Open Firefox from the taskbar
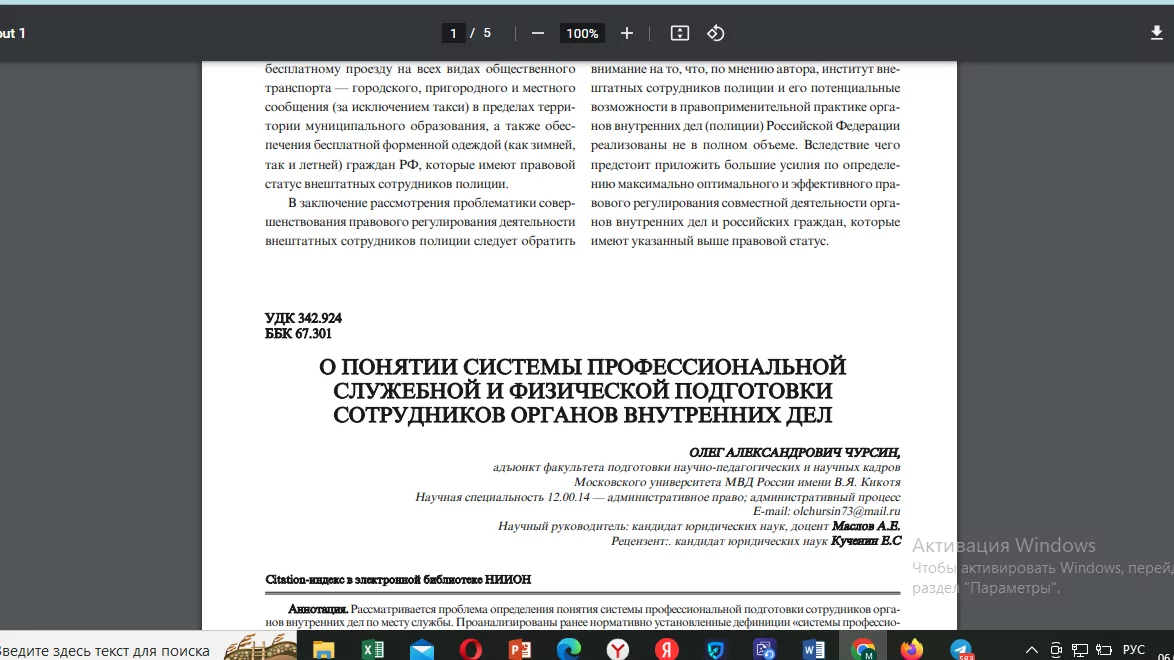Screen dimensions: 1174x660 click(911, 648)
